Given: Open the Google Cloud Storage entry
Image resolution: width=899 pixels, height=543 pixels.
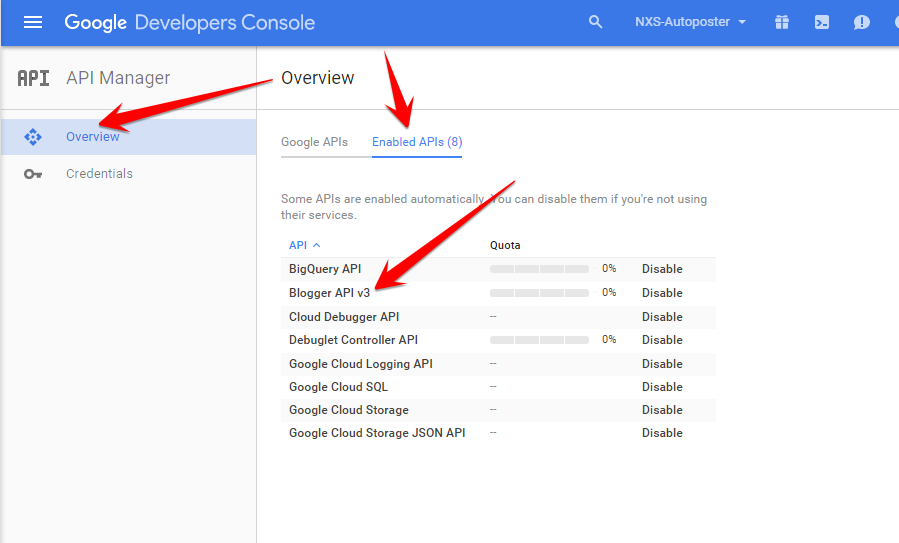Looking at the screenshot, I should coord(349,410).
